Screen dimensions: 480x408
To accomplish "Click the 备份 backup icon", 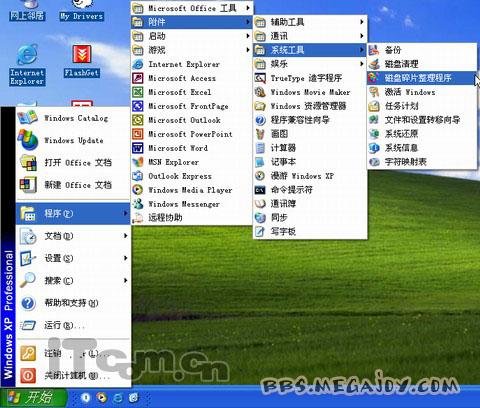I will [x=374, y=50].
